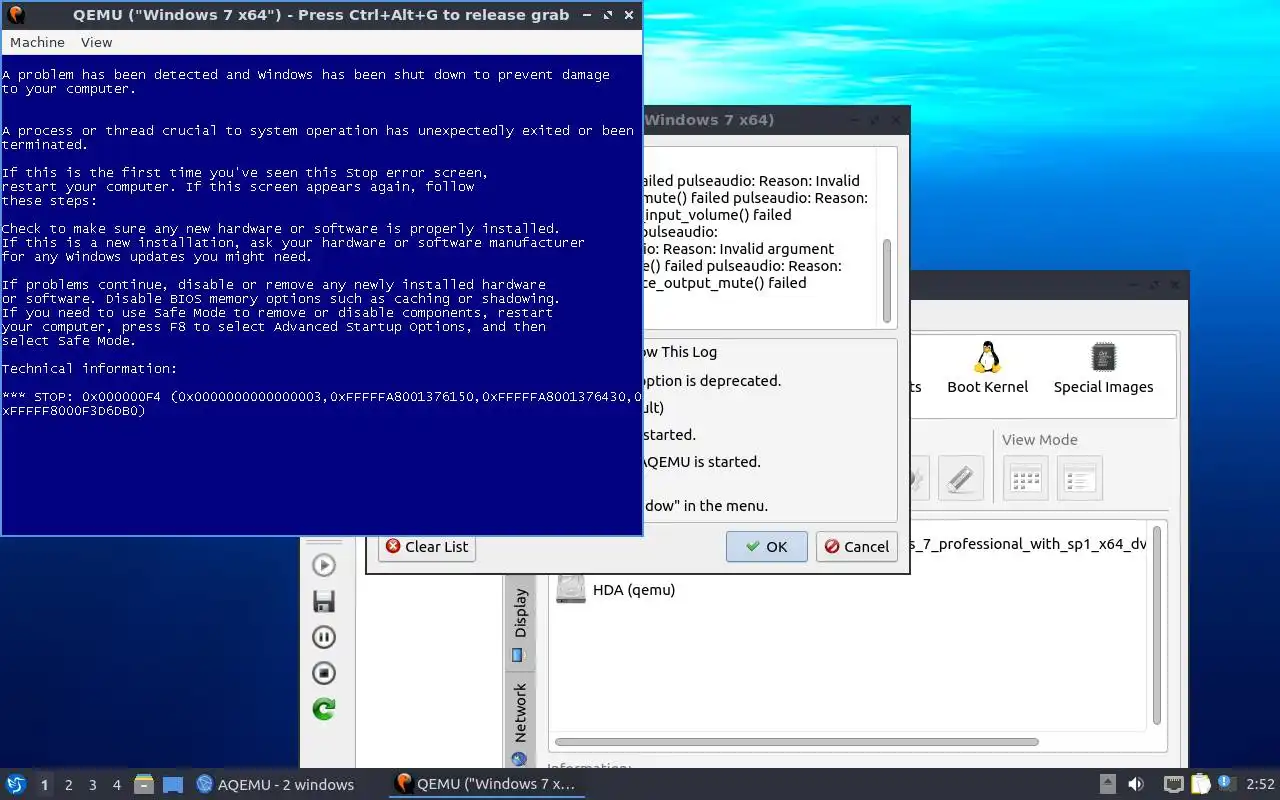Click the network tray icon
This screenshot has width=1280, height=800.
point(1174,784)
